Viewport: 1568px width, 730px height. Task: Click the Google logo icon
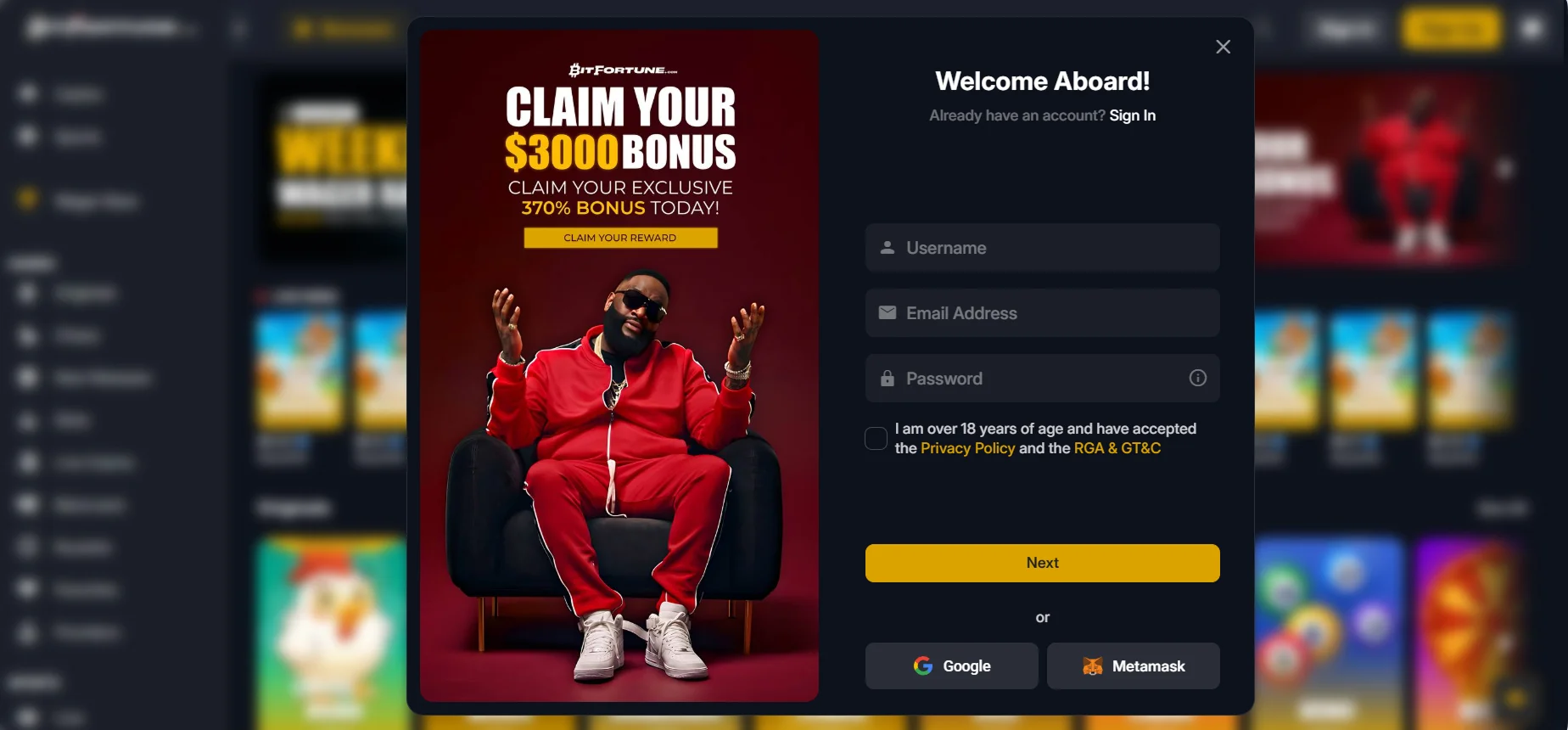click(923, 665)
